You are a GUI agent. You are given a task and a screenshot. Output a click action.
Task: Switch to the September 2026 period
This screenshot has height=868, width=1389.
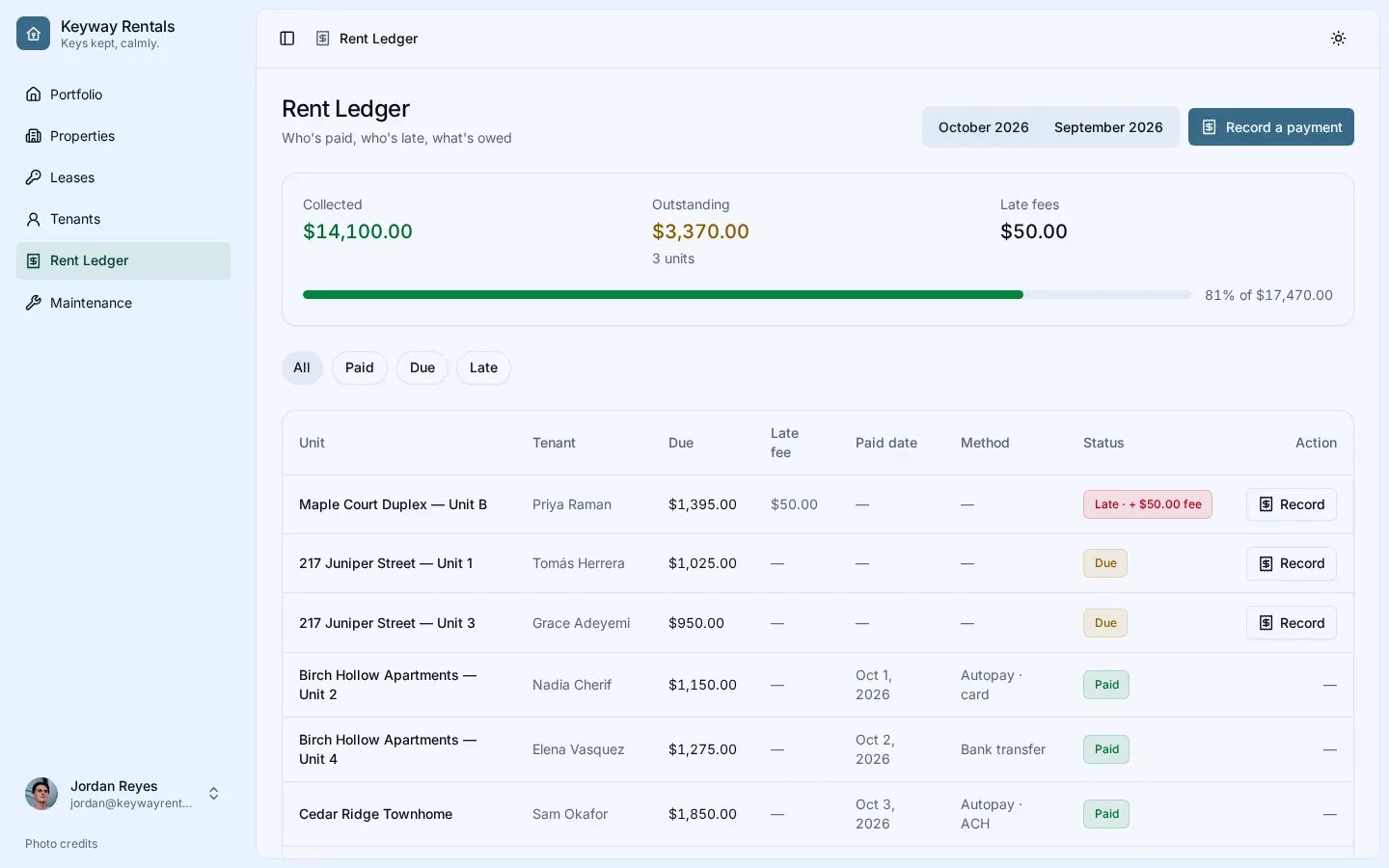[x=1108, y=127]
